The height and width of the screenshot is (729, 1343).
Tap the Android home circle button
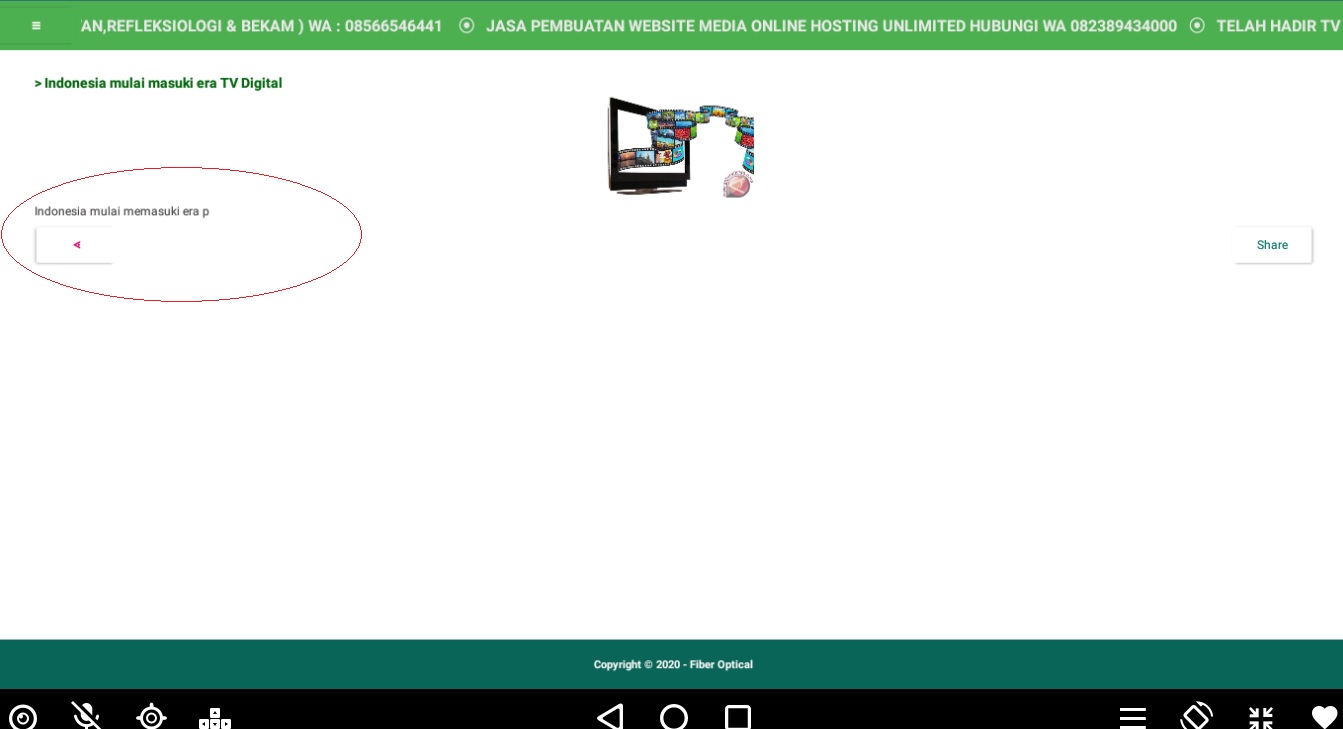point(674,717)
